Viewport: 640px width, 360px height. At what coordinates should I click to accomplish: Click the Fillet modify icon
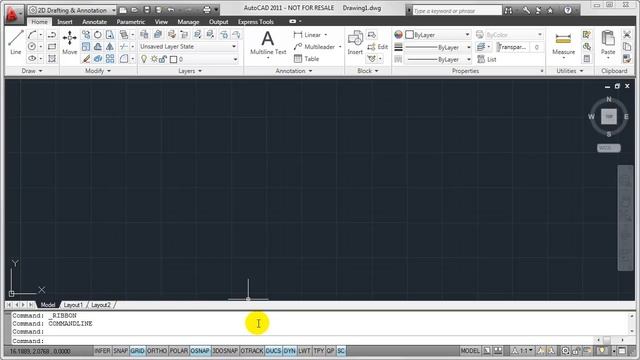click(x=124, y=59)
